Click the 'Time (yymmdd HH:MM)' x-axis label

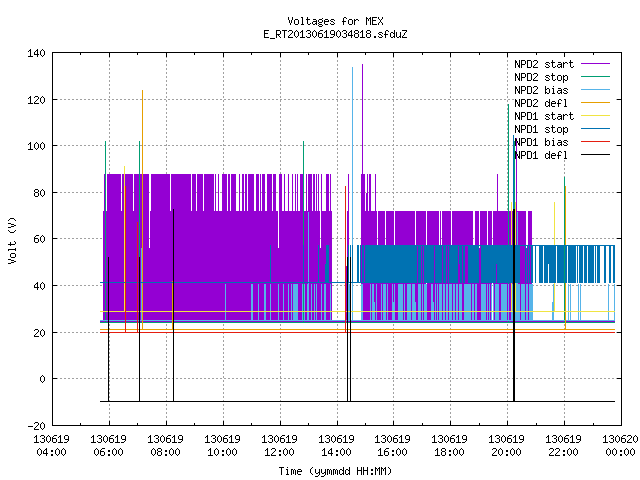[335, 471]
